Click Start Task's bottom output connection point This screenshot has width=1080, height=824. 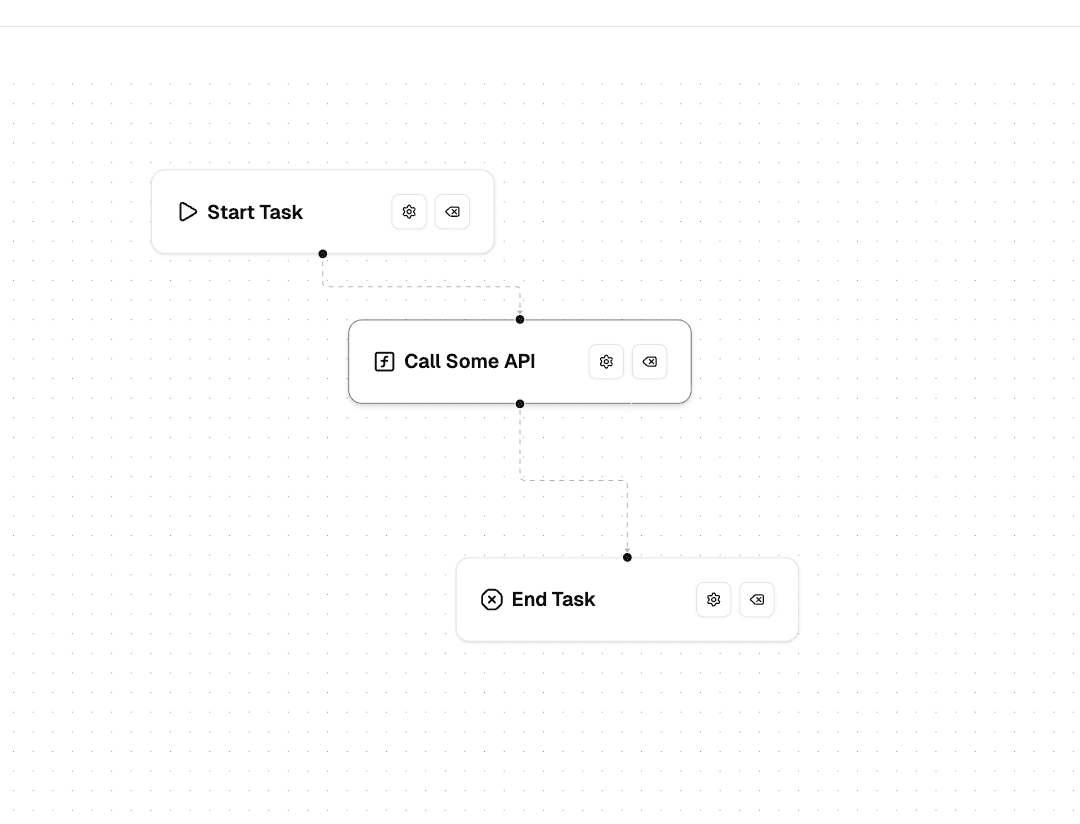coord(323,253)
